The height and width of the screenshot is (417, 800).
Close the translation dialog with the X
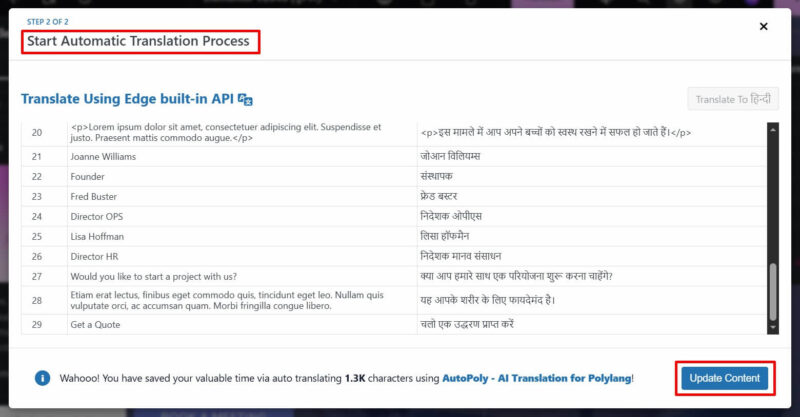763,27
